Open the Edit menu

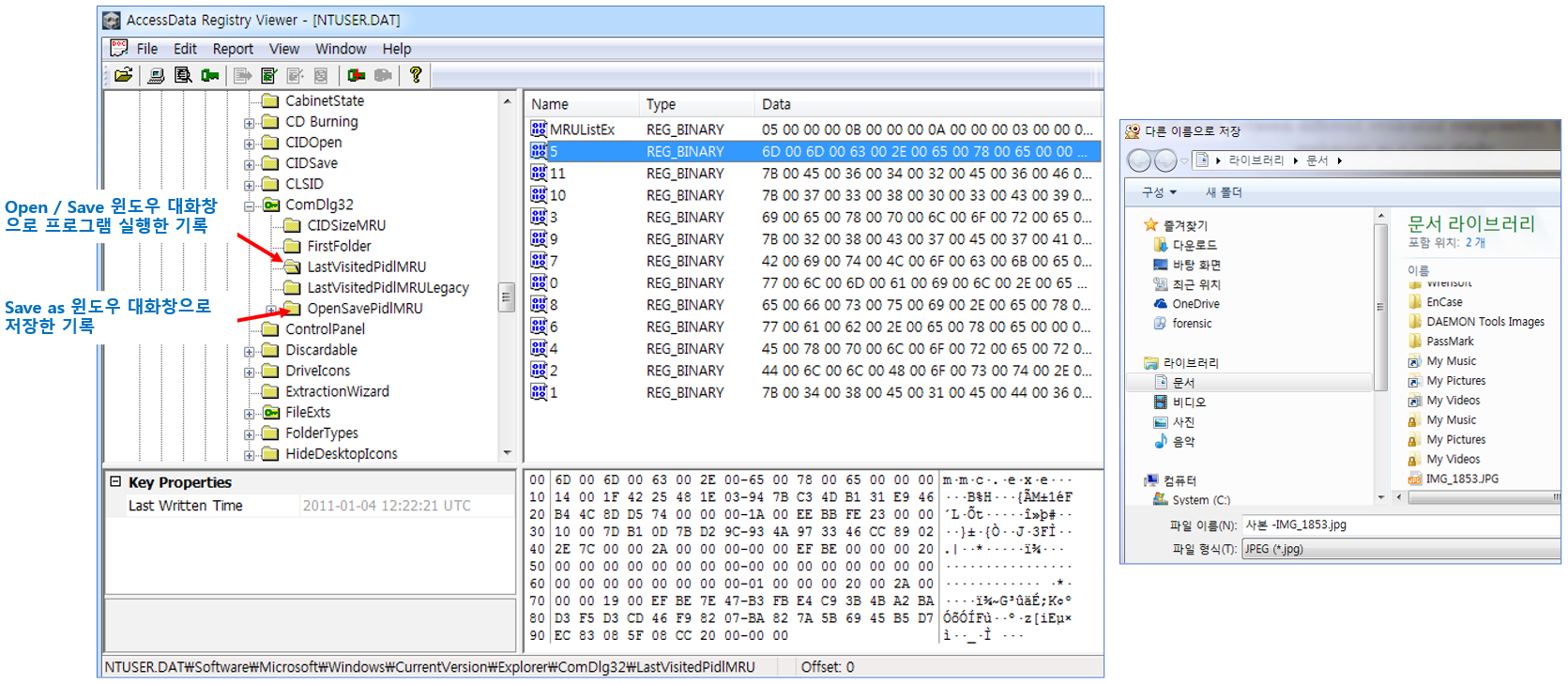click(x=185, y=49)
